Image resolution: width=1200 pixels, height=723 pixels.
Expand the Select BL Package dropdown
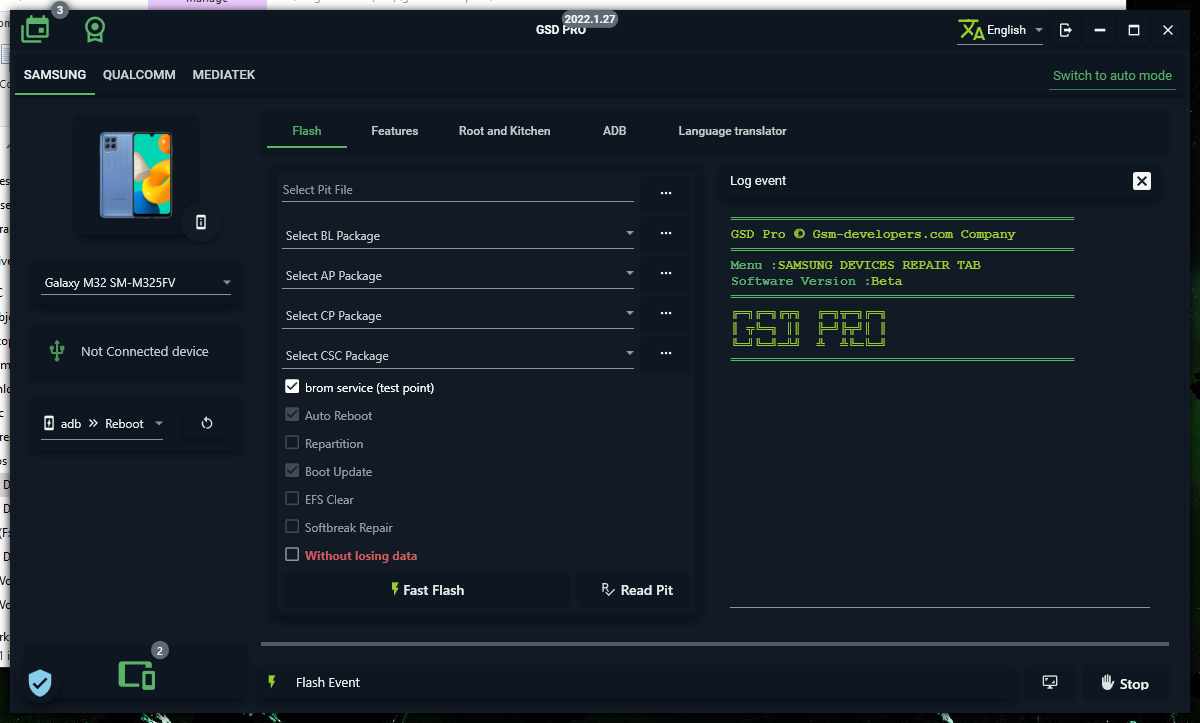click(458, 235)
